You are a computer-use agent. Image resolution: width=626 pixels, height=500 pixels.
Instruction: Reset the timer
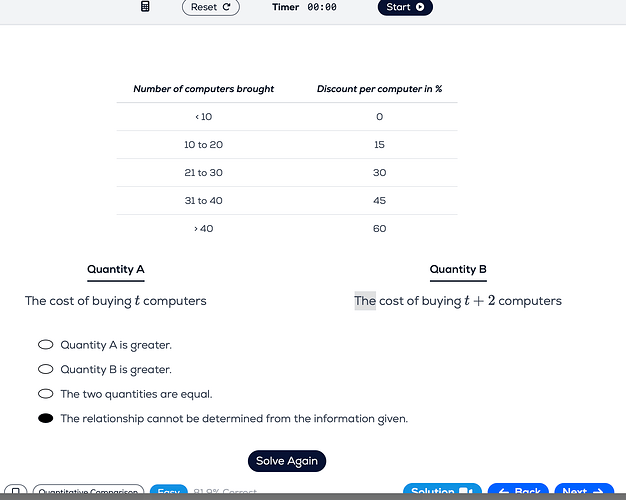click(x=211, y=7)
